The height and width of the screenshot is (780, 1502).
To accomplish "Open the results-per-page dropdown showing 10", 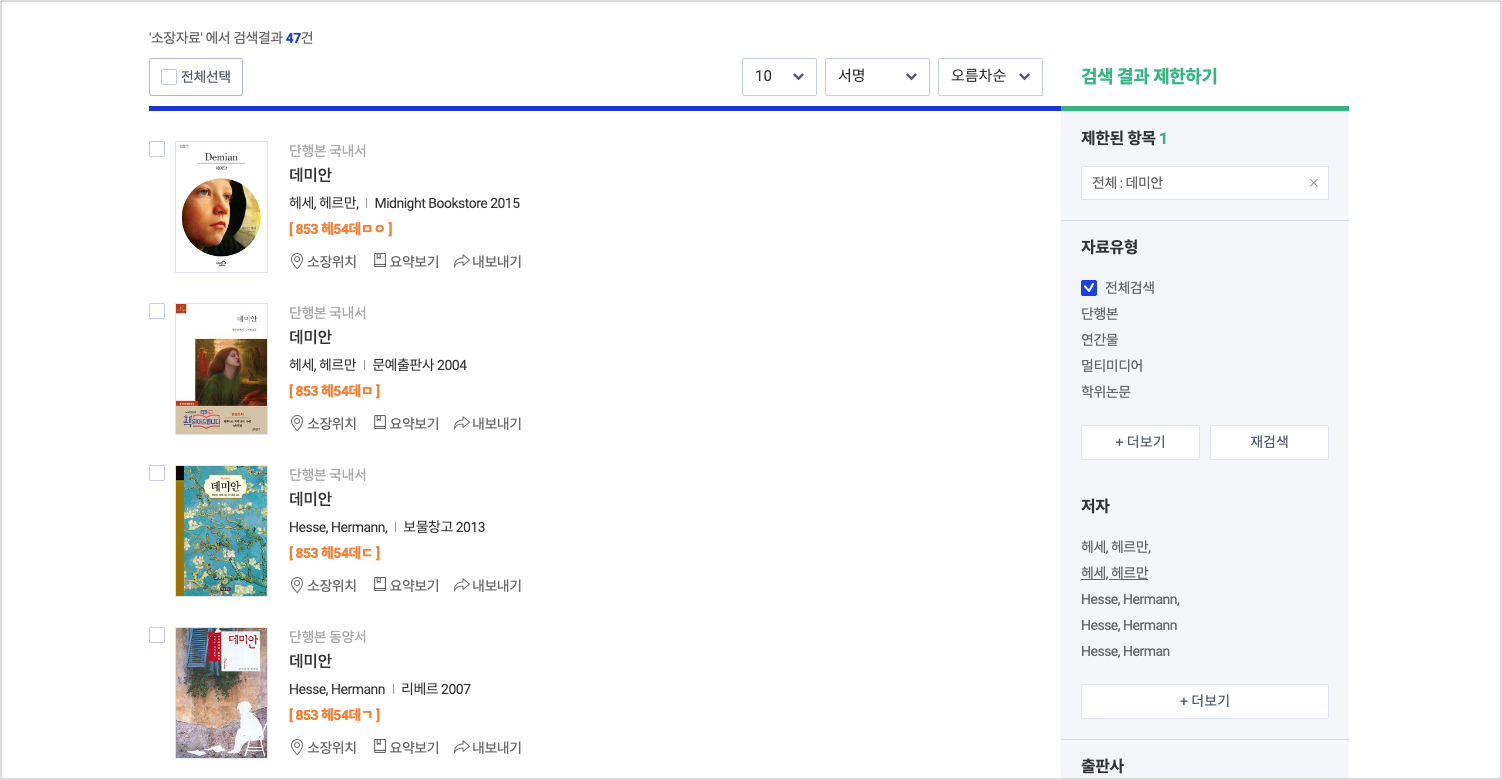I will 779,77.
